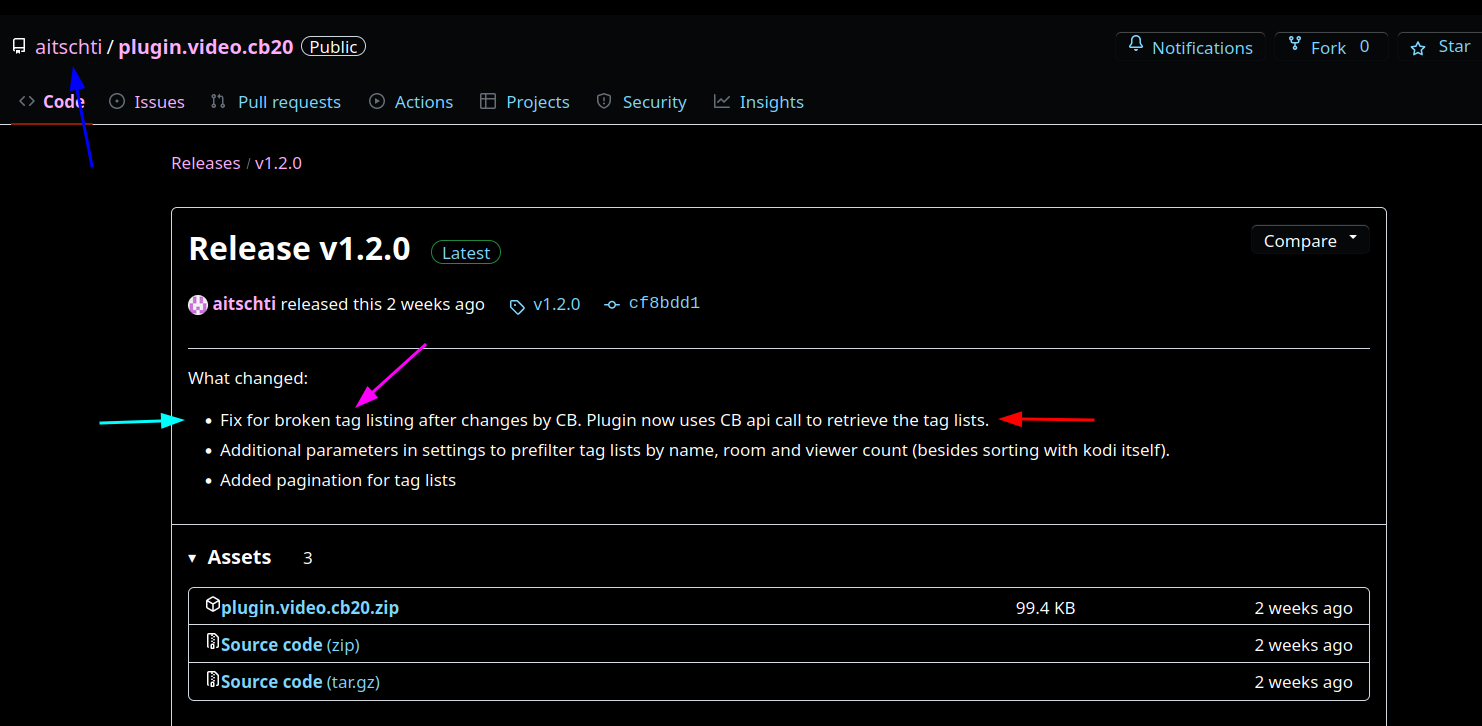Go to Releases breadcrumb link
Viewport: 1482px width, 726px height.
[x=206, y=163]
